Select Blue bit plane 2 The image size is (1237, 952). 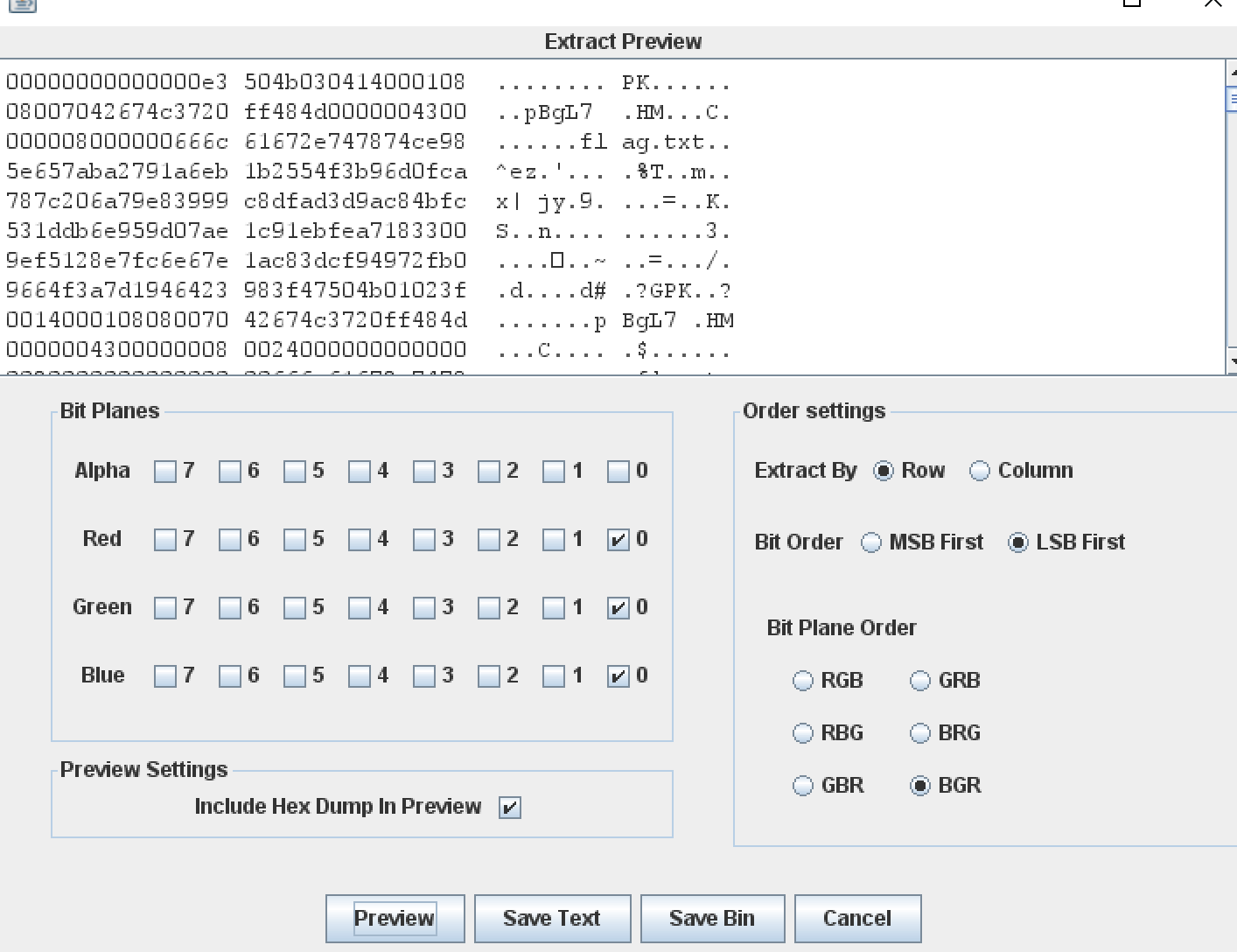click(x=489, y=676)
